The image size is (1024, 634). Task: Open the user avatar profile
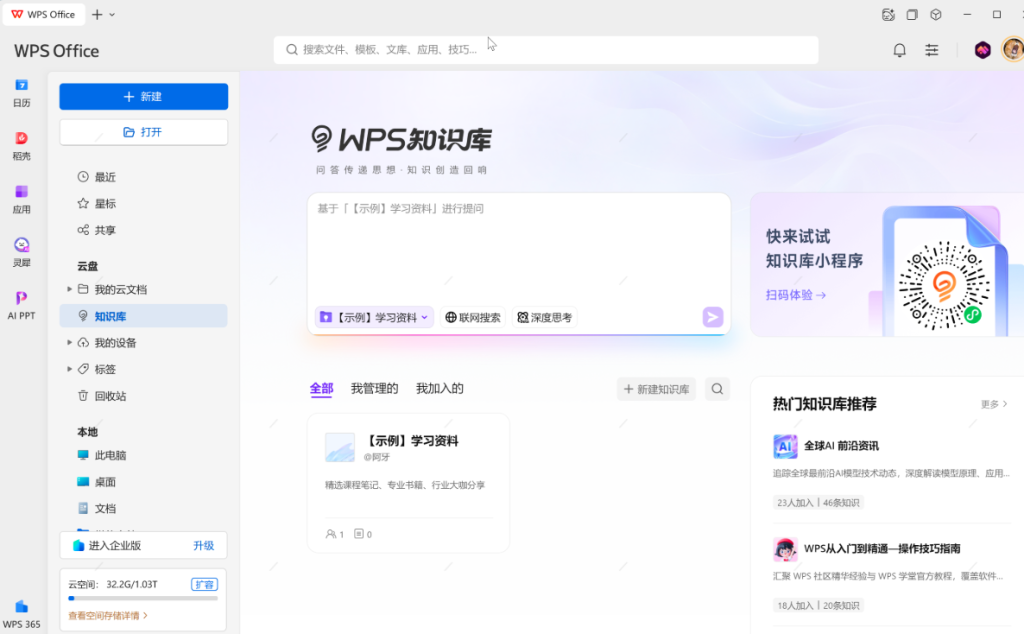[1013, 50]
